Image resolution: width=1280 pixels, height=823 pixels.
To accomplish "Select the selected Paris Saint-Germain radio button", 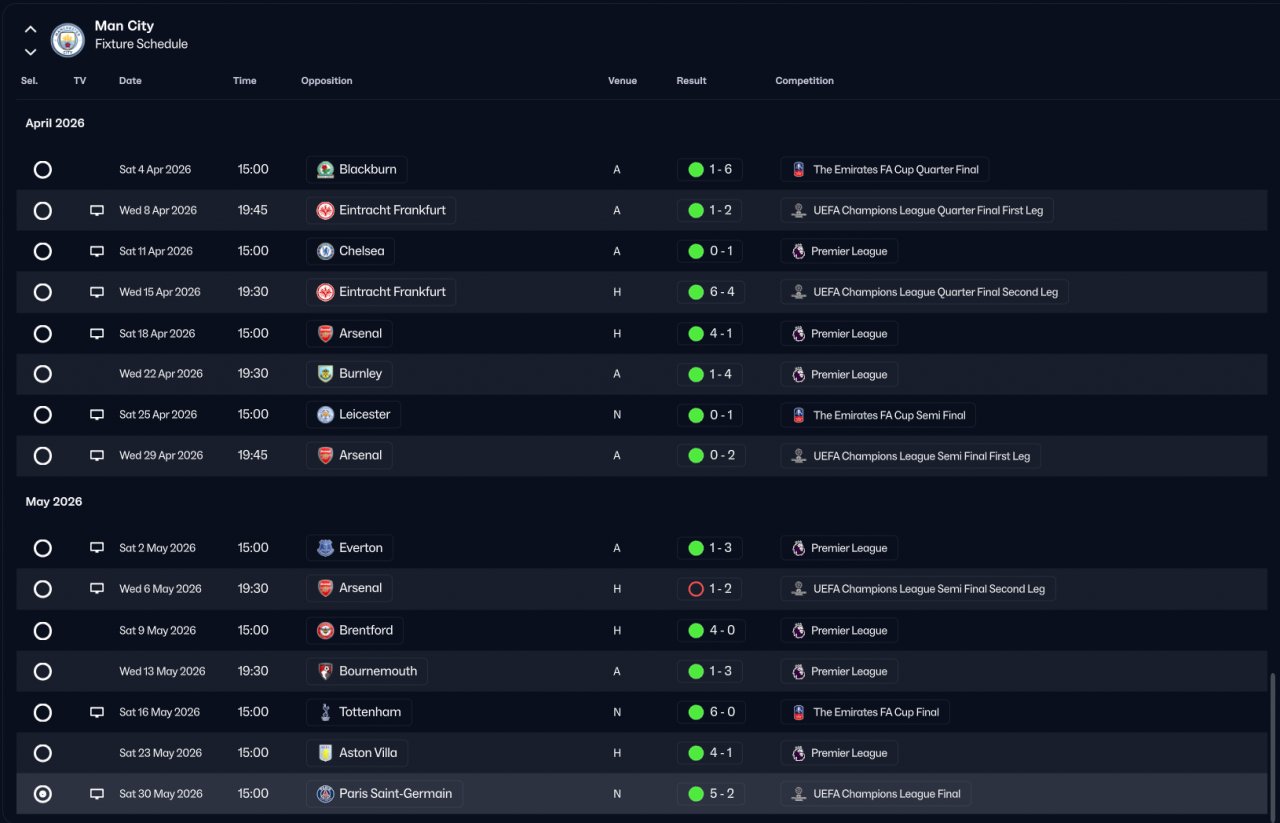I will pyautogui.click(x=43, y=794).
